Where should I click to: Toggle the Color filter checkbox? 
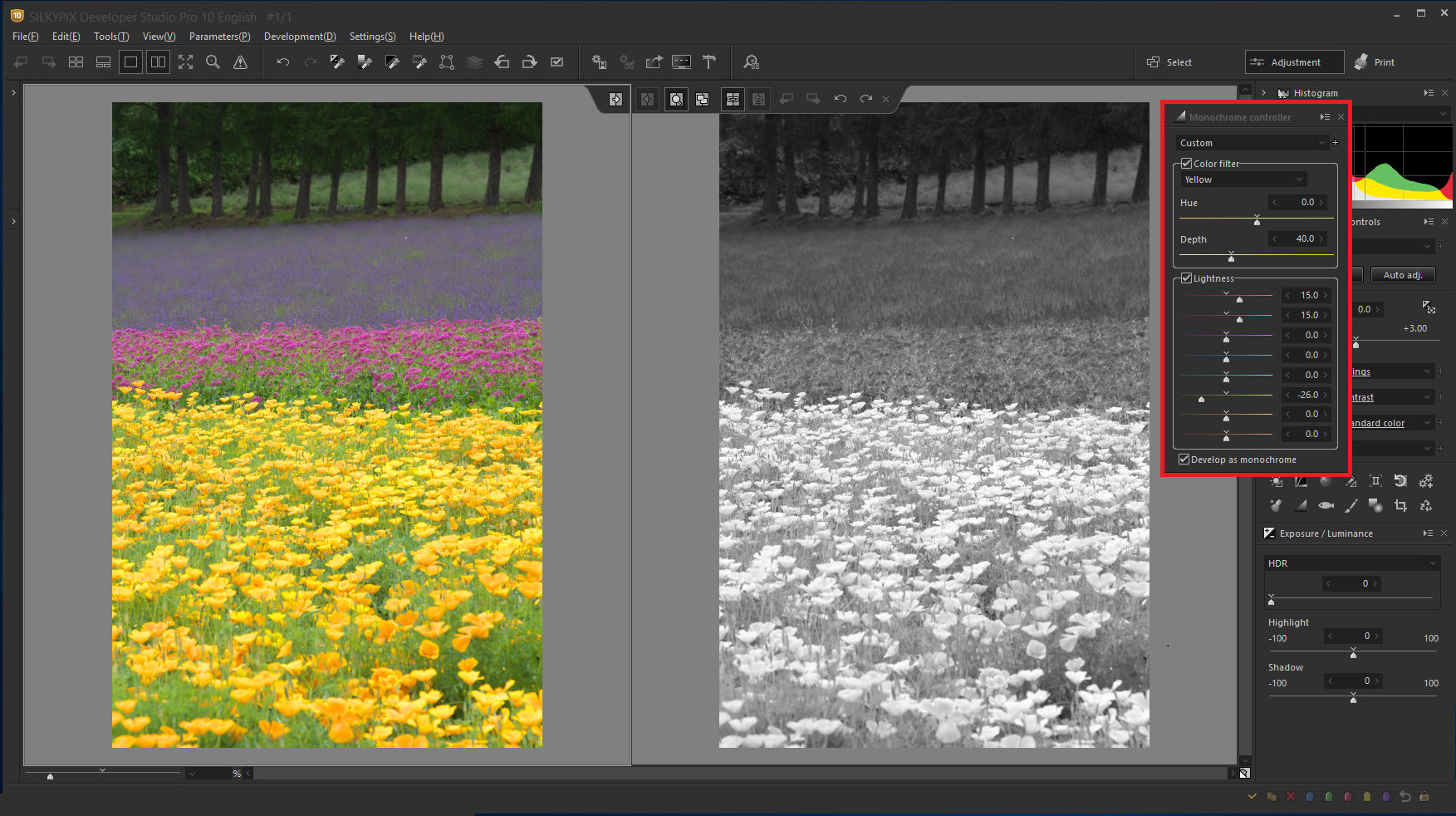pos(1187,164)
